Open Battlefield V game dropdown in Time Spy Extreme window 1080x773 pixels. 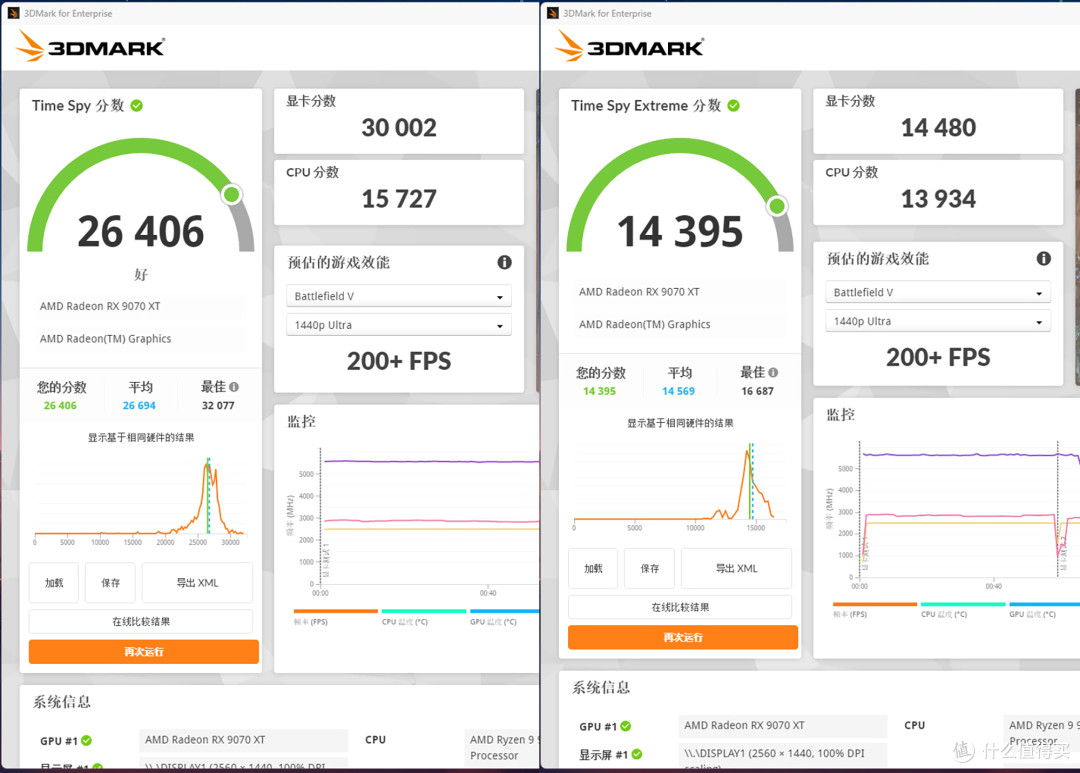938,293
